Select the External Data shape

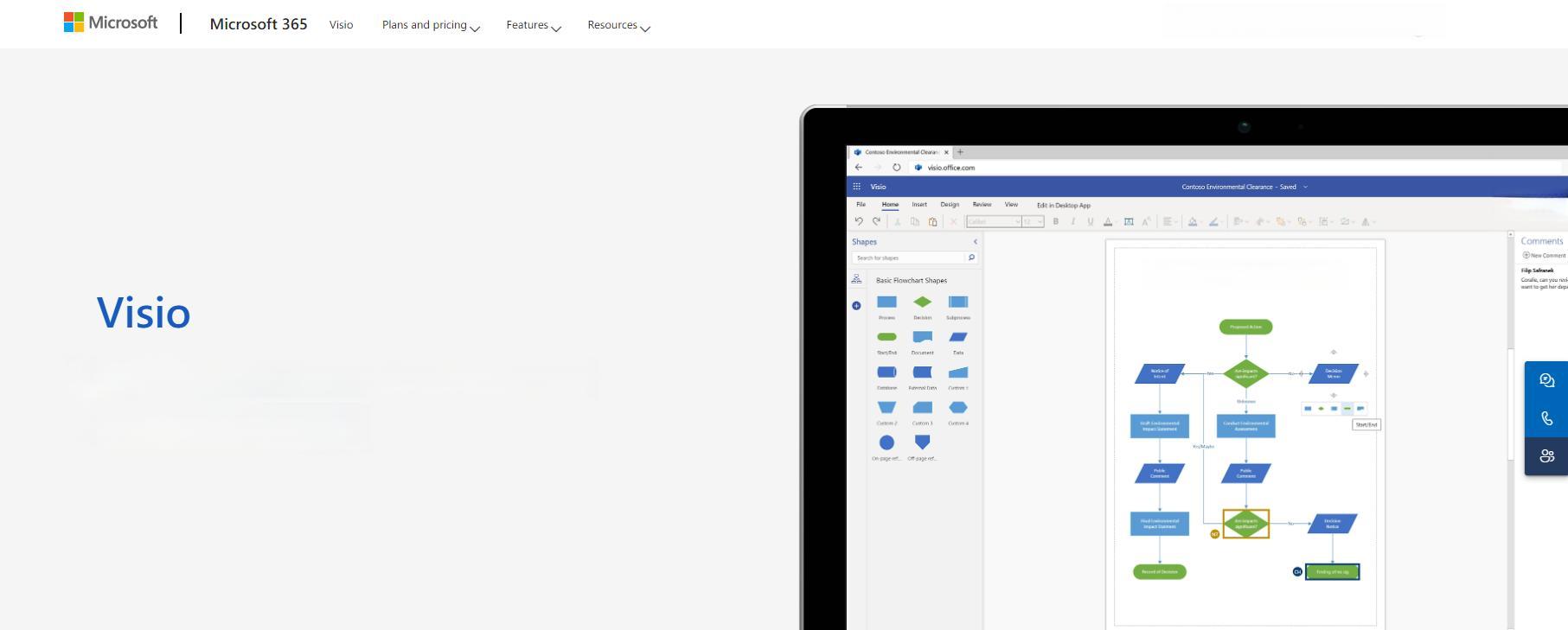click(x=923, y=372)
